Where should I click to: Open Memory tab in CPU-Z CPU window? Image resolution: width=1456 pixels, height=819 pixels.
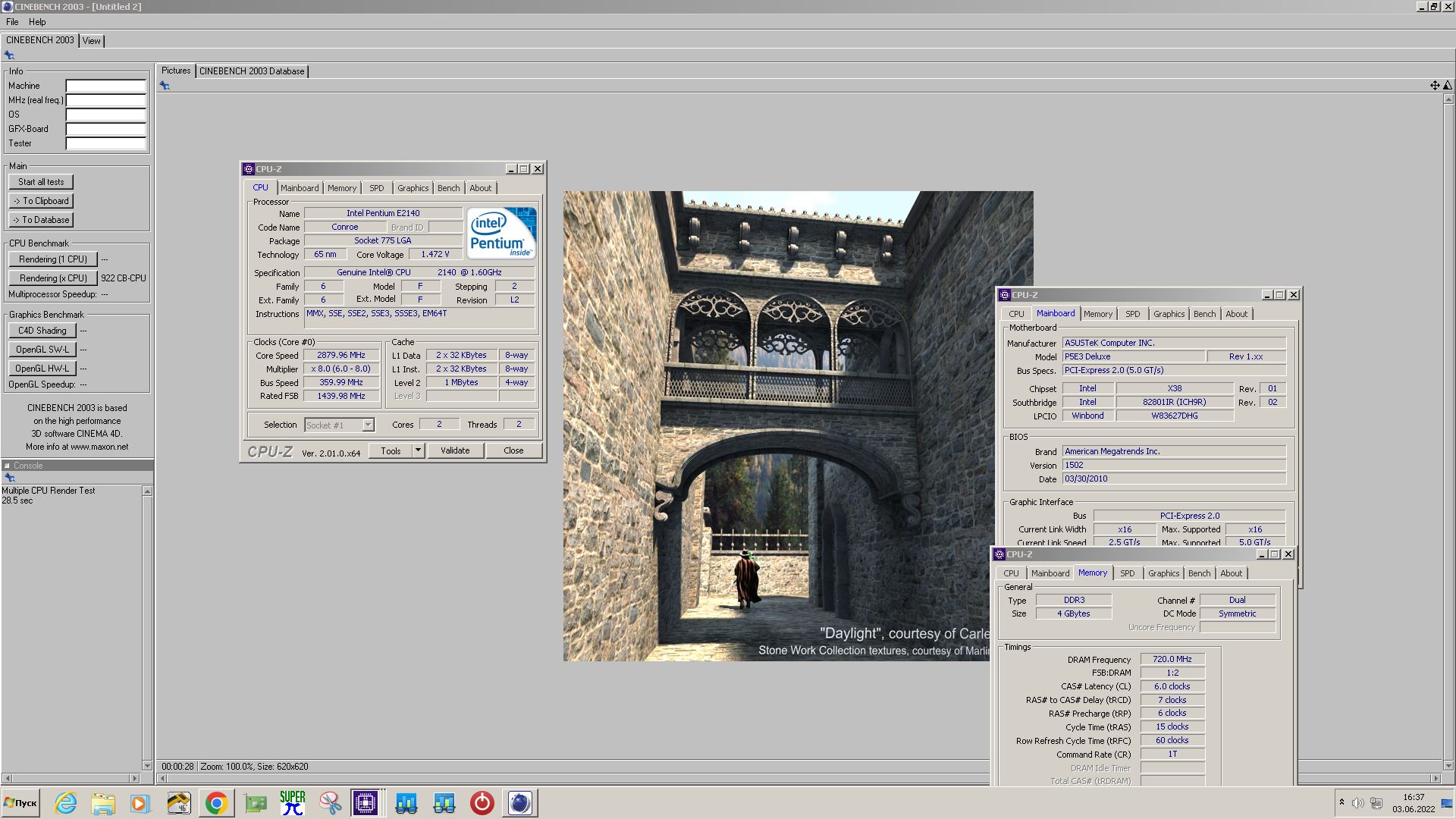342,188
